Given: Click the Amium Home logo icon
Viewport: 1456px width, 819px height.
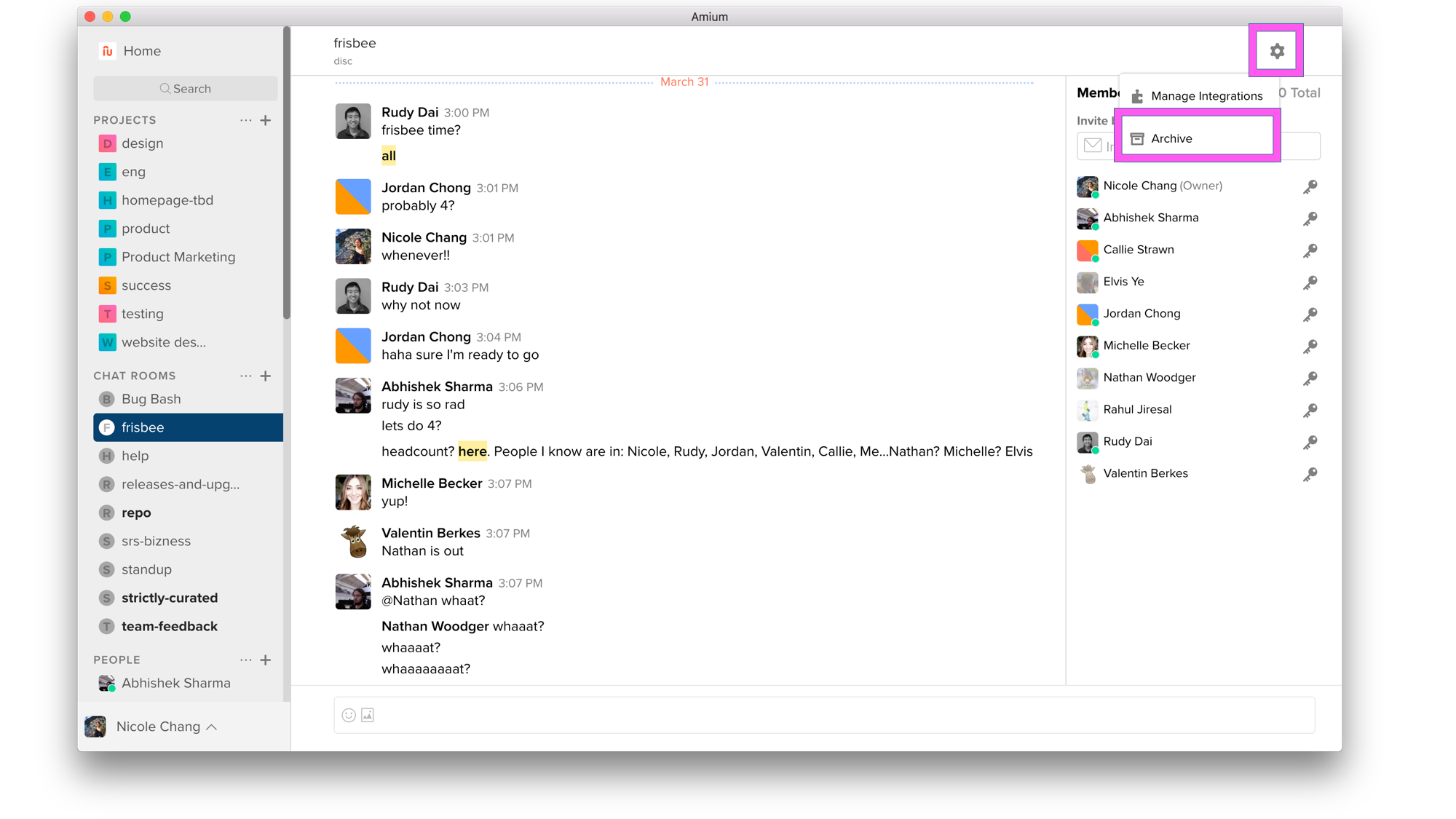Looking at the screenshot, I should (107, 51).
